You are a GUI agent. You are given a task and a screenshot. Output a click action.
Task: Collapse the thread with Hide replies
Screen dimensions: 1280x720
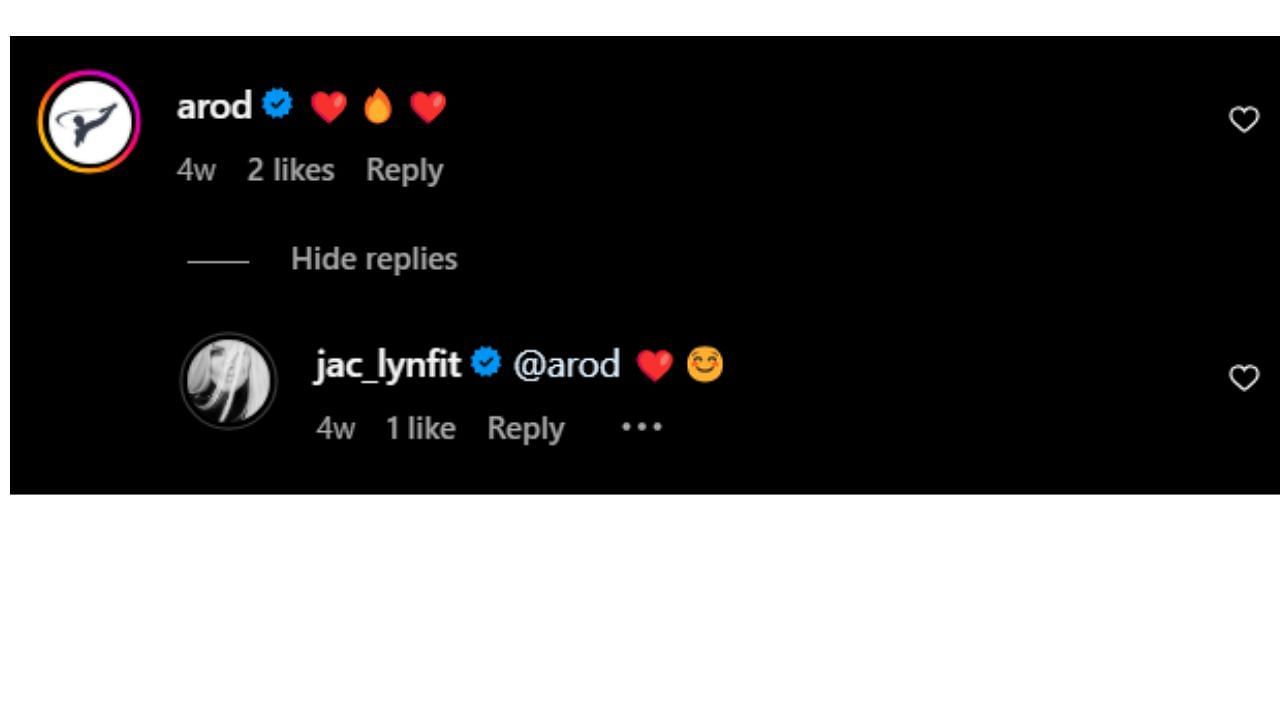(x=374, y=259)
